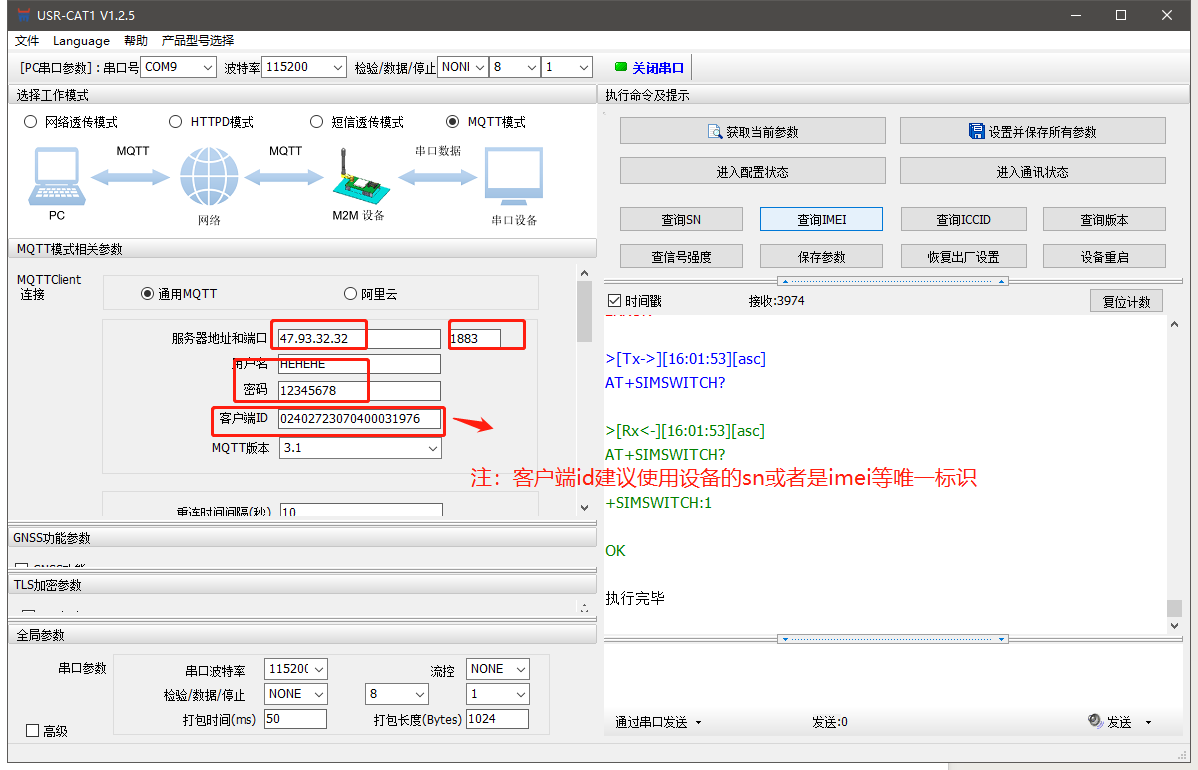Click the send gear icon beside 发送
1198x770 pixels.
coord(1095,721)
